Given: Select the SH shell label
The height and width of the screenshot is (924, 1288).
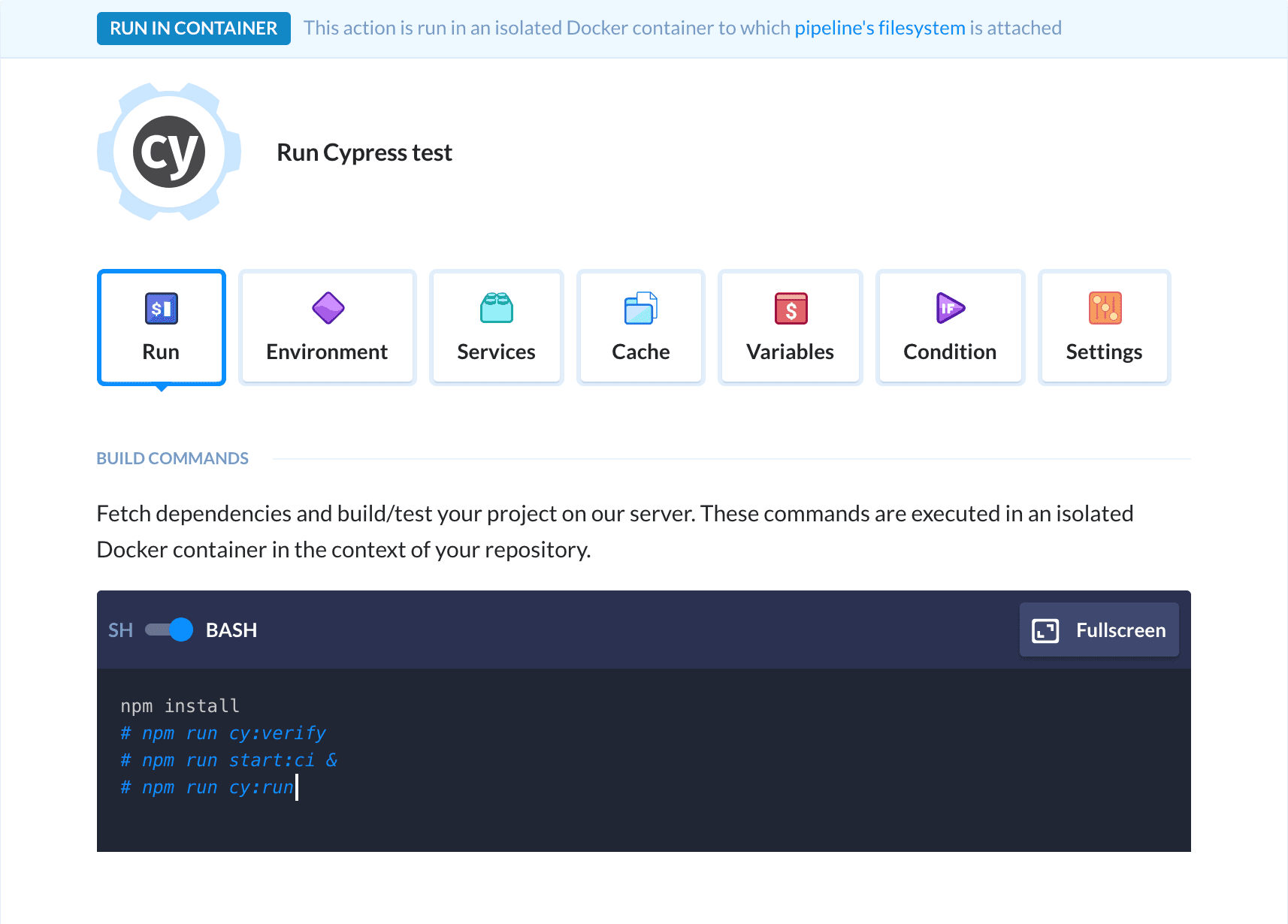Looking at the screenshot, I should click(x=120, y=630).
